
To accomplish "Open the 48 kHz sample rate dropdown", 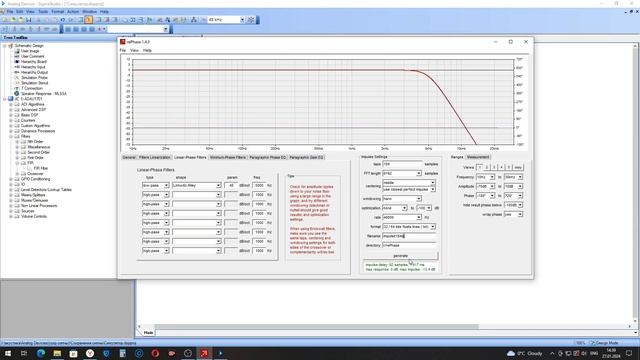I will pos(242,20).
